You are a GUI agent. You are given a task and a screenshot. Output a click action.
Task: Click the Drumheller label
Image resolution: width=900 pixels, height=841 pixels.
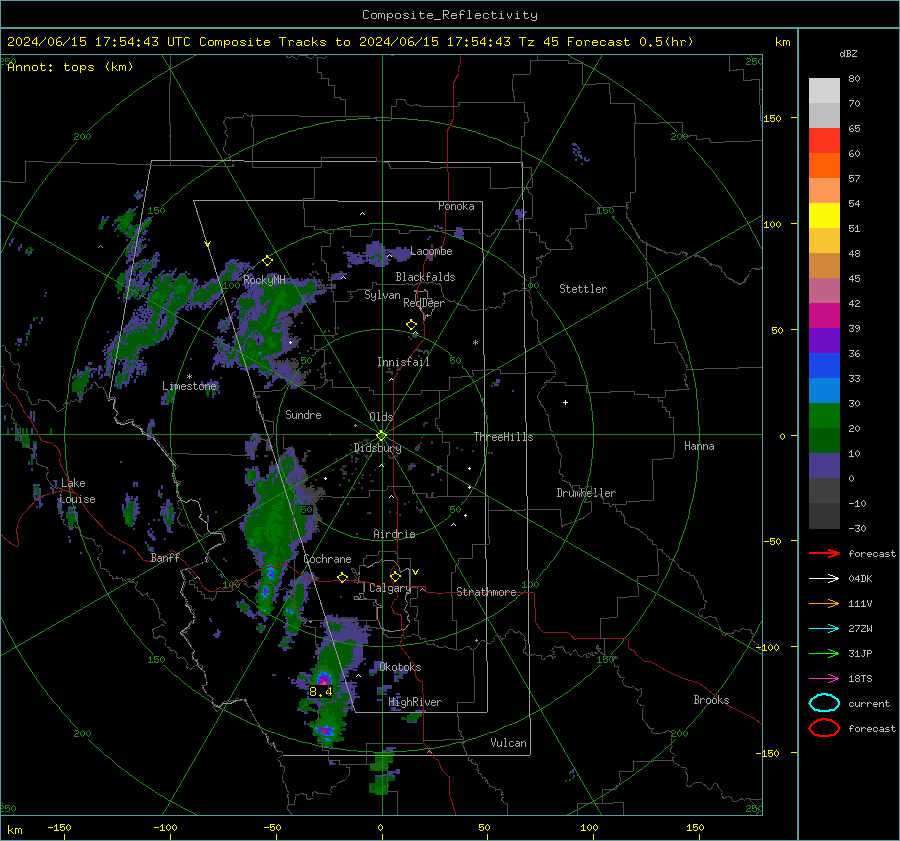click(x=586, y=493)
